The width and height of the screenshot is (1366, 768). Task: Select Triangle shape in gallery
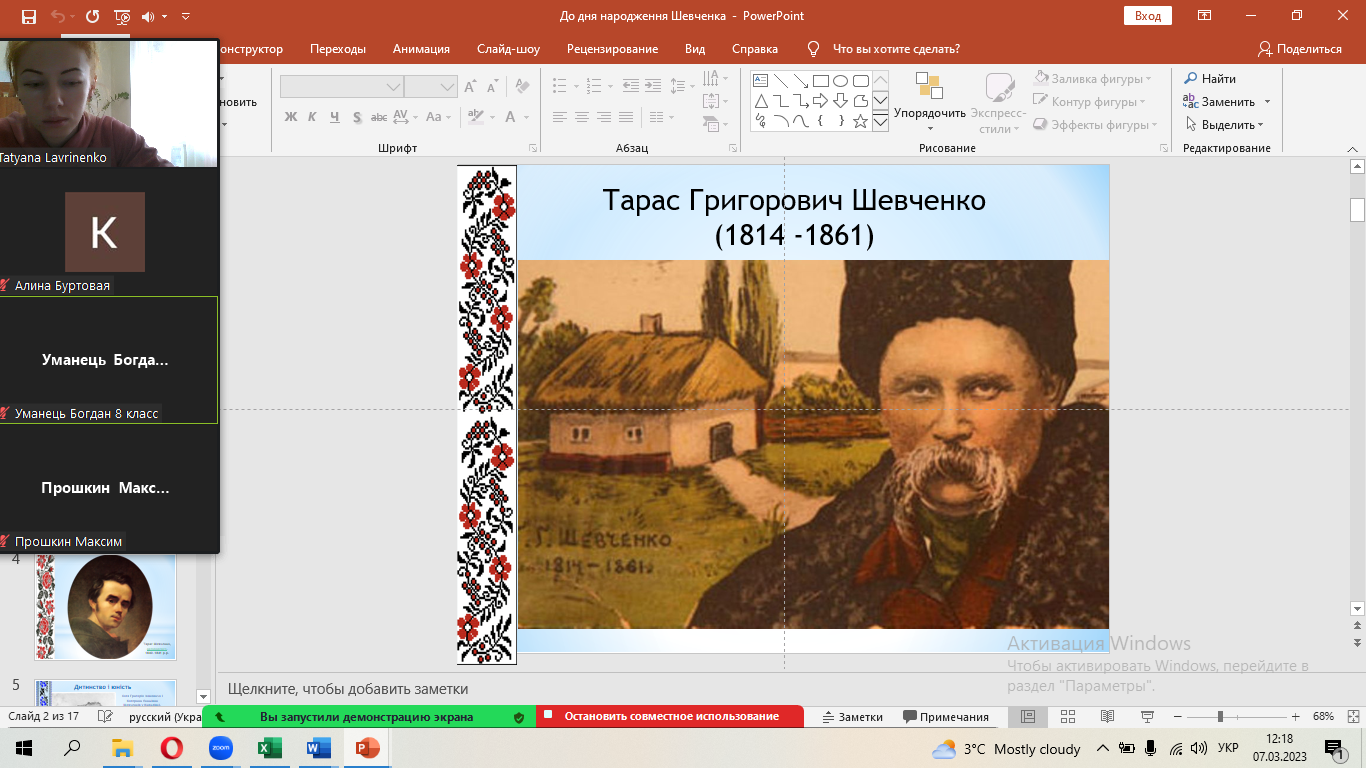[760, 101]
